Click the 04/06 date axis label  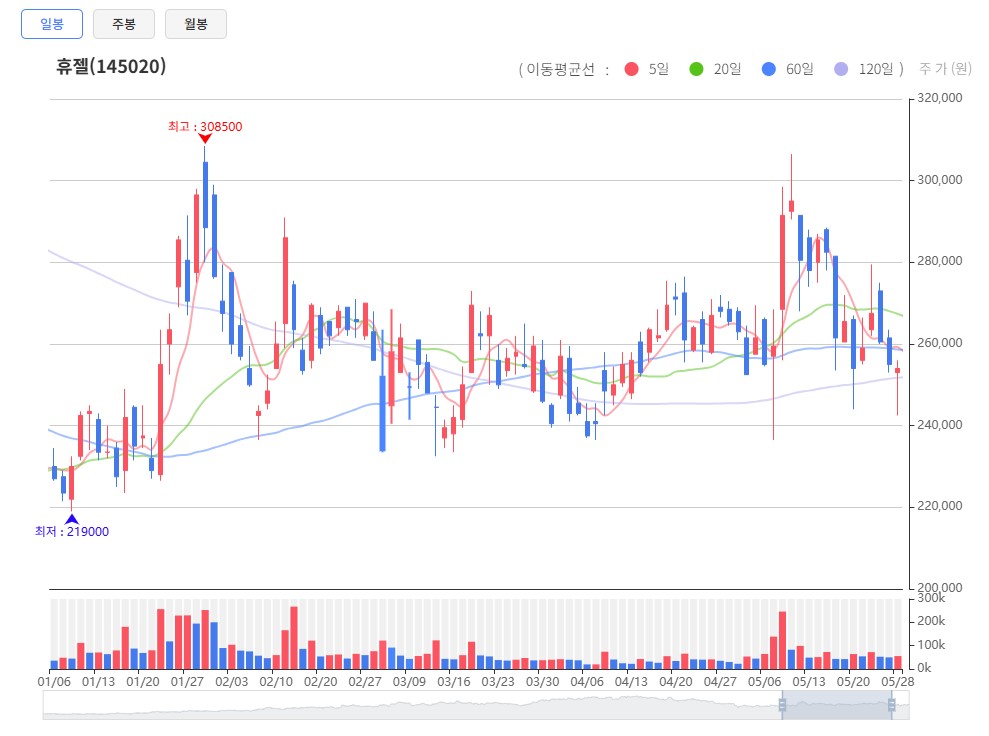click(587, 682)
